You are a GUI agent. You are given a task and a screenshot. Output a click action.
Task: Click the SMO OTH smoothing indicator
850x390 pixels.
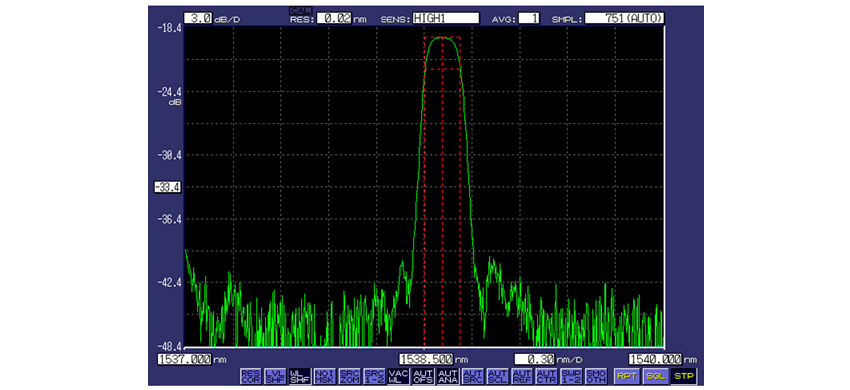click(595, 376)
